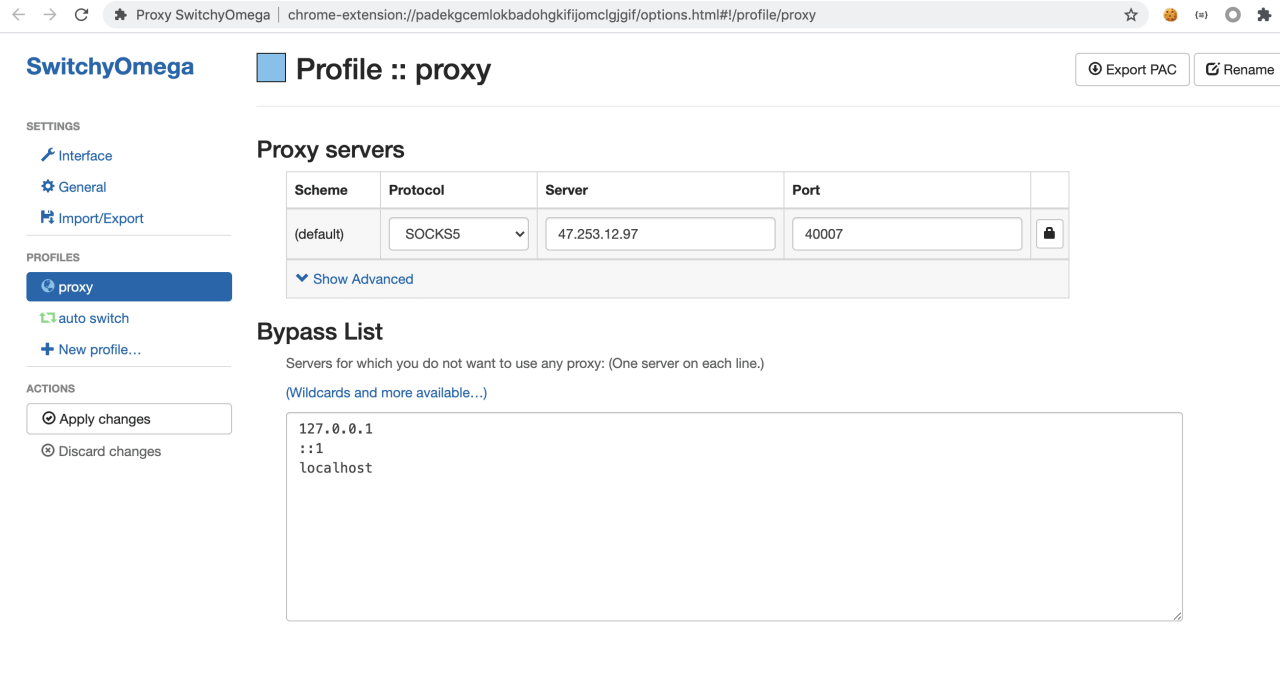Open the Interface settings page
The height and width of the screenshot is (687, 1280).
pyautogui.click(x=76, y=156)
